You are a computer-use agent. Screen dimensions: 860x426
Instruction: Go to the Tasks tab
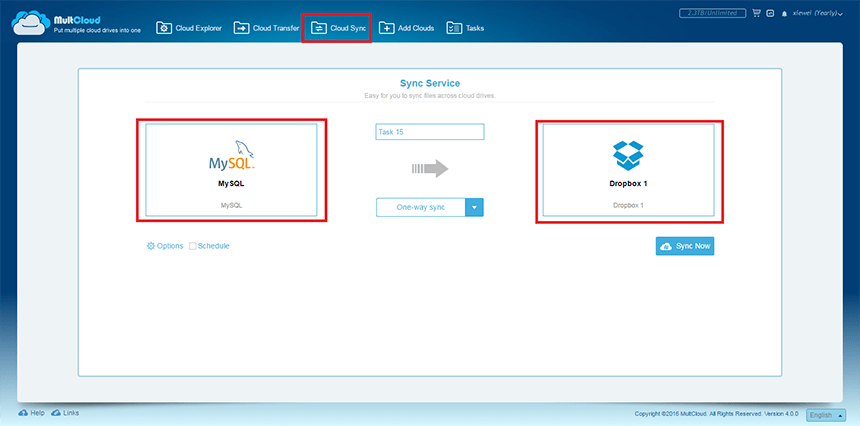(465, 28)
